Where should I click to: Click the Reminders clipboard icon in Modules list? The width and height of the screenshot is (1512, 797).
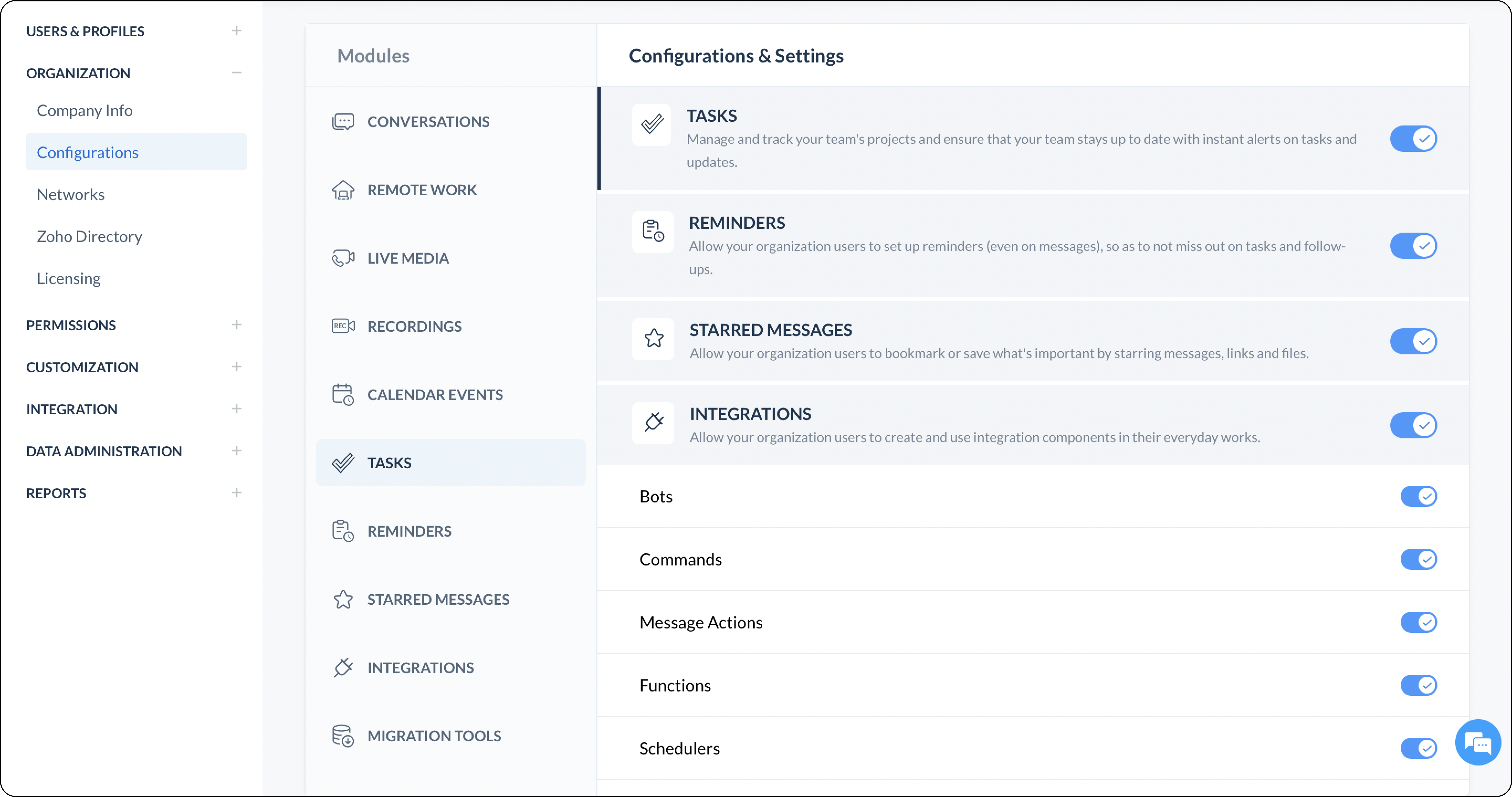point(343,531)
